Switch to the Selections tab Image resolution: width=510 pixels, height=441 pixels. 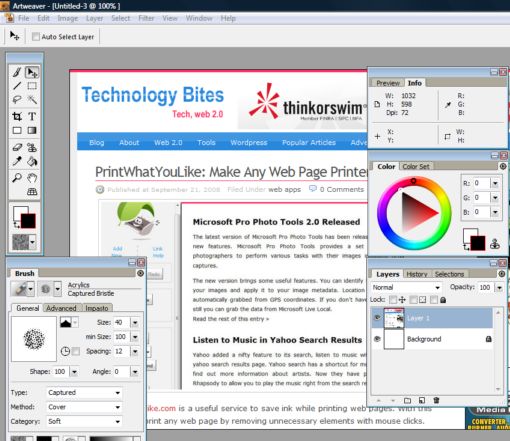tap(449, 274)
